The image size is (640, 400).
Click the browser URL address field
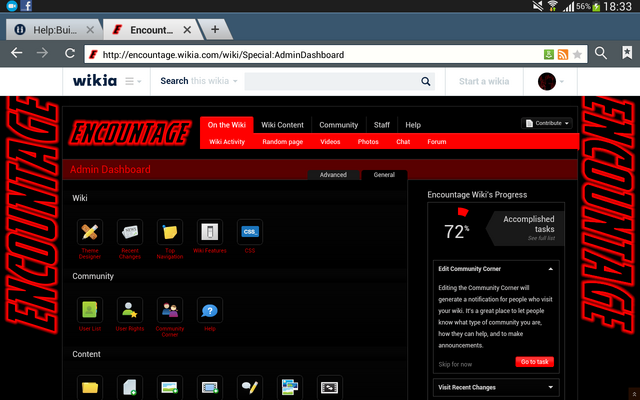click(x=314, y=55)
